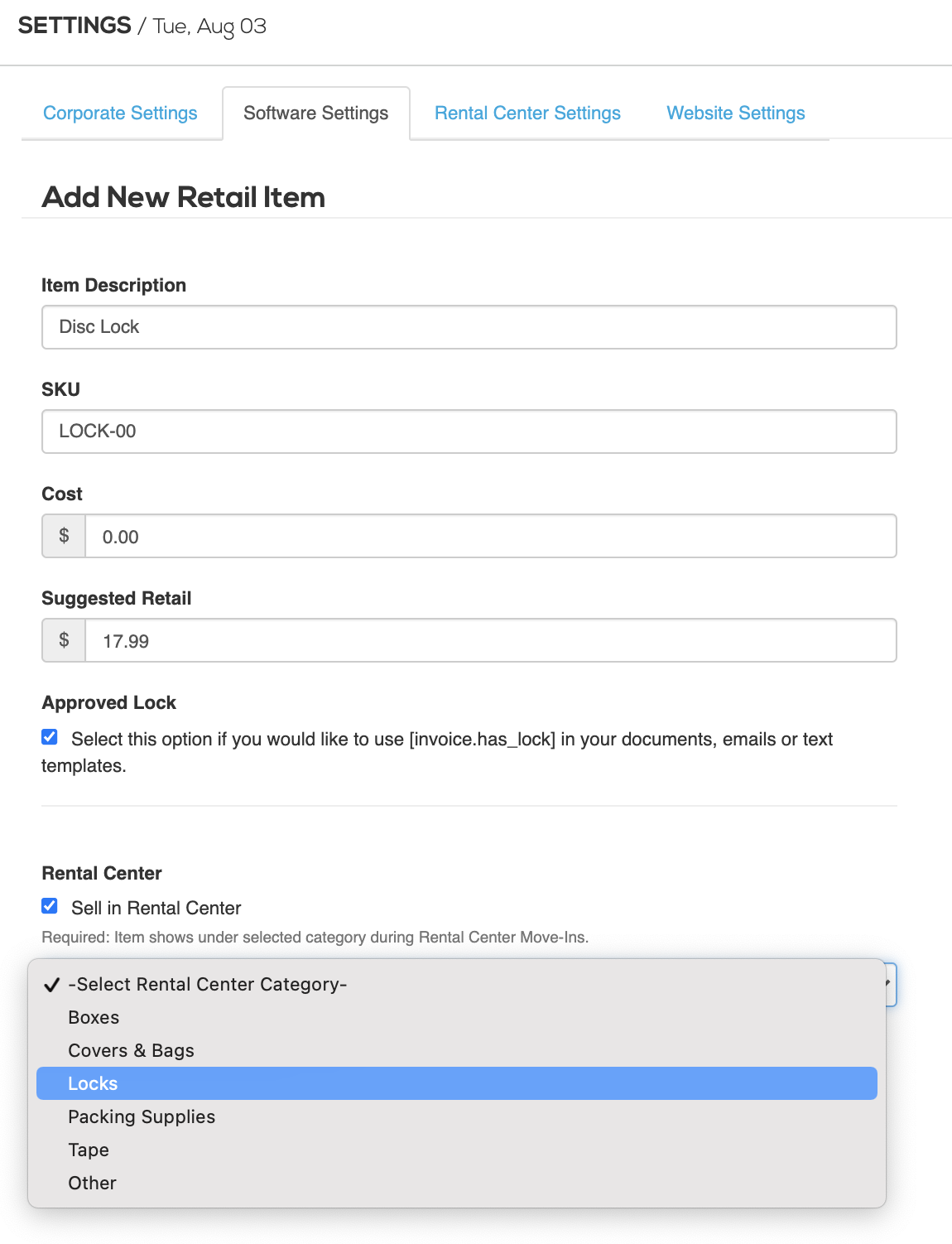This screenshot has width=952, height=1244.
Task: Click the category dropdown arrow
Action: pyautogui.click(x=889, y=984)
